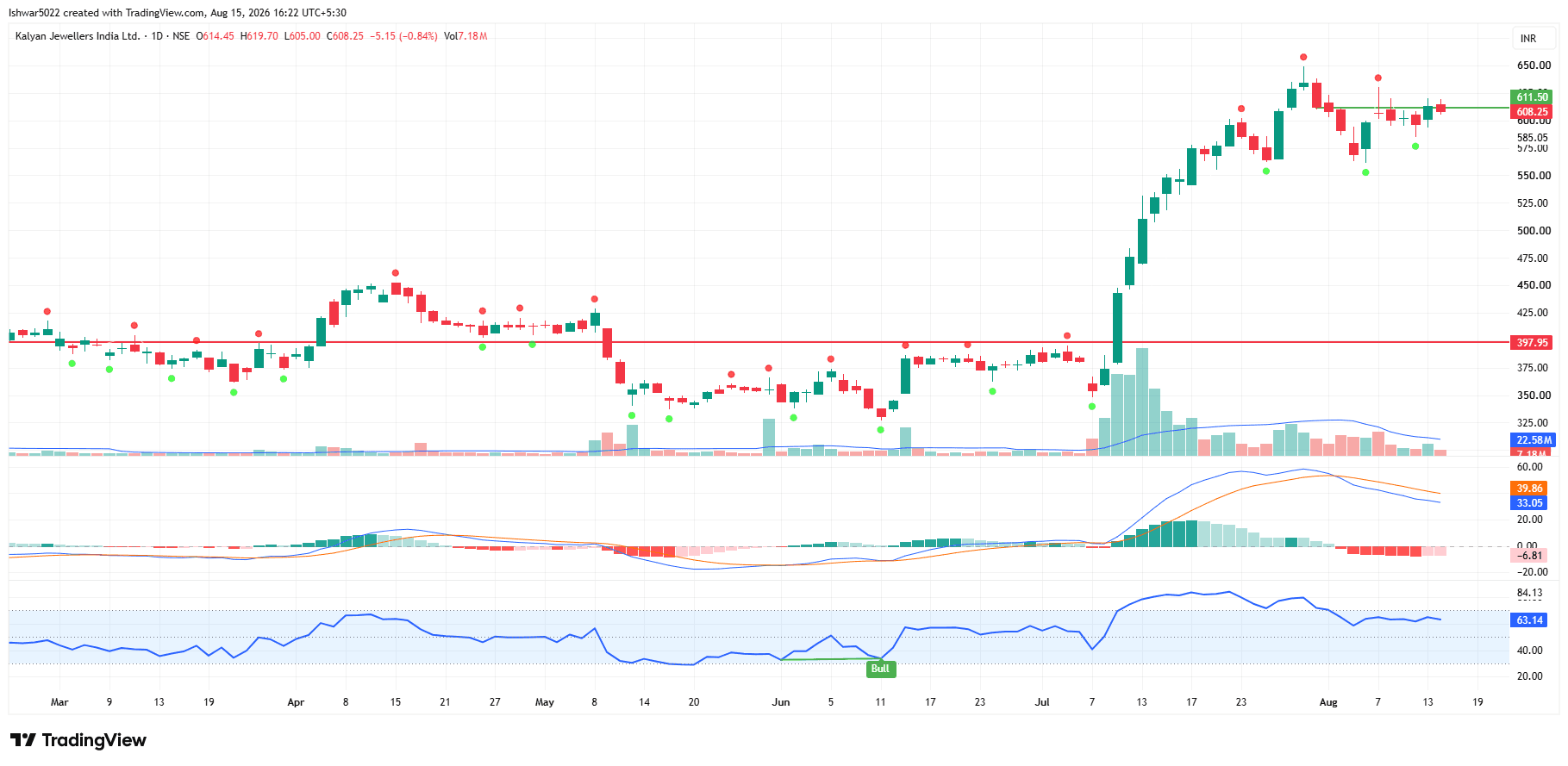Click the 475.00 price axis label
This screenshot has width=1568, height=766.
(1534, 258)
